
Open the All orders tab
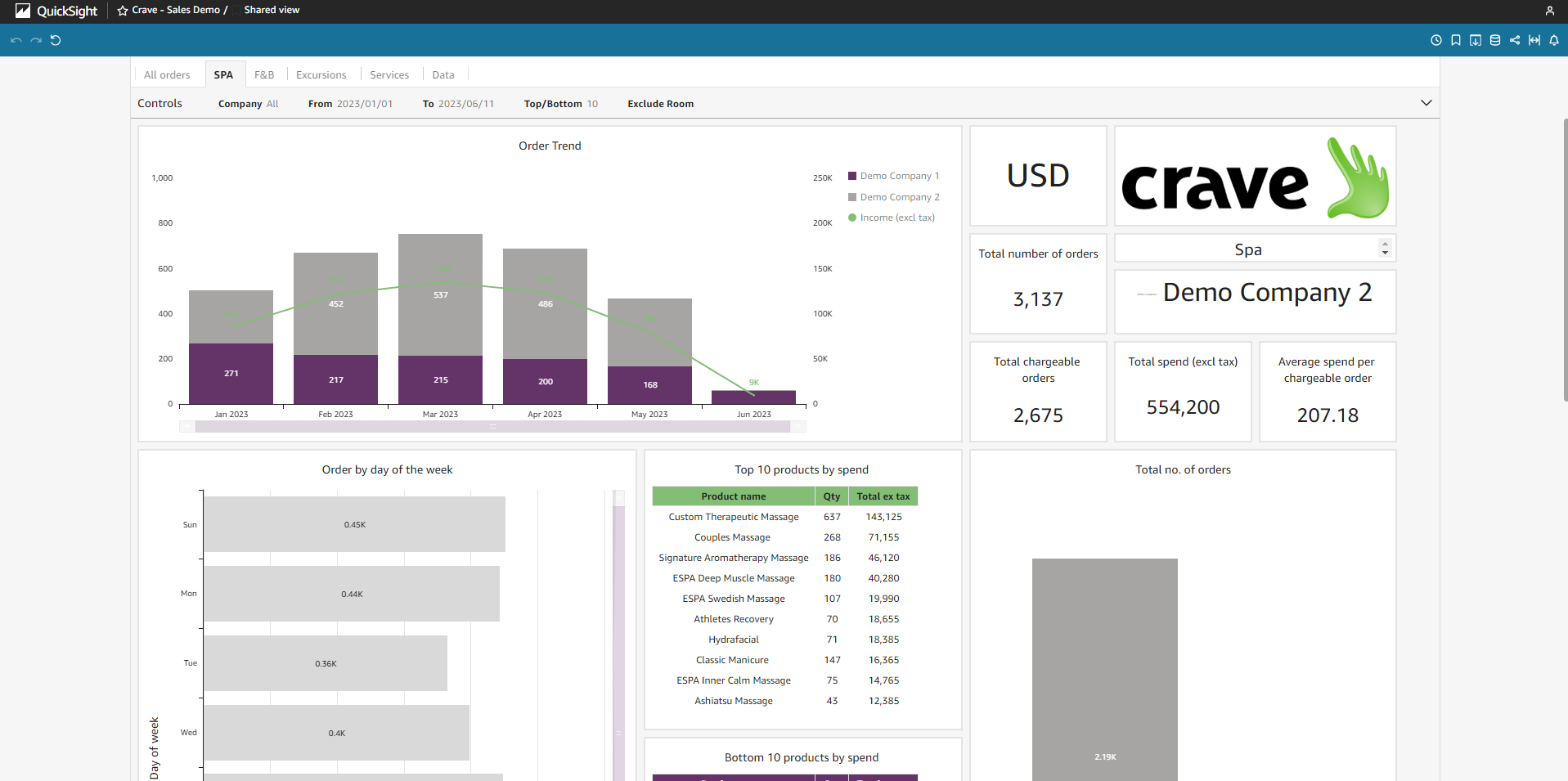click(x=167, y=74)
